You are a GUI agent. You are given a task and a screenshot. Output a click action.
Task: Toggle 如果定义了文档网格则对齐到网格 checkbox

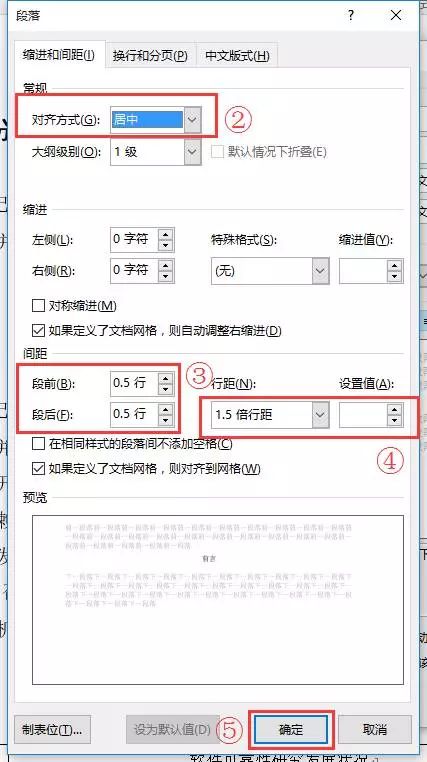pyautogui.click(x=38, y=469)
